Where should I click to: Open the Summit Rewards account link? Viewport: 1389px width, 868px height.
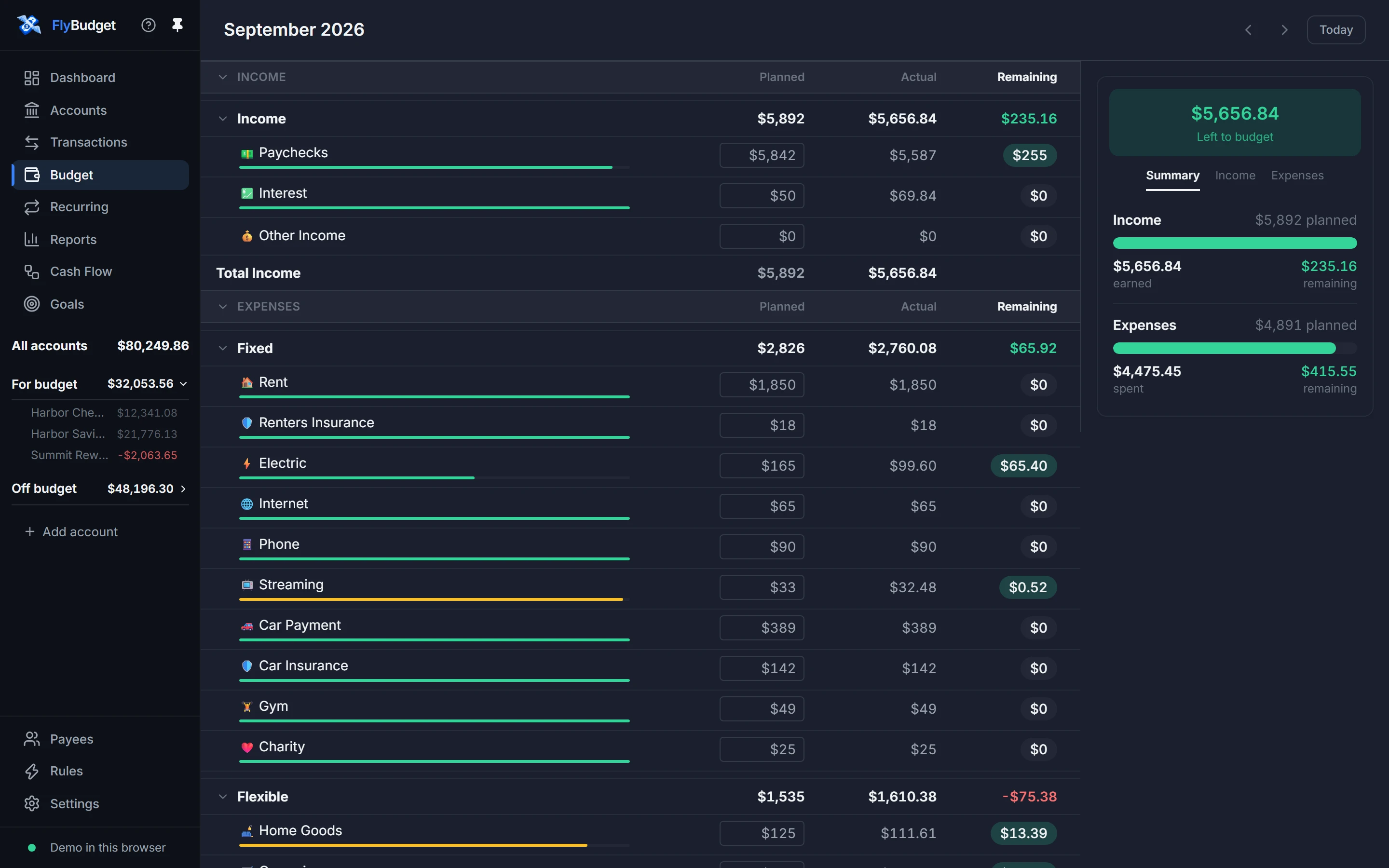[104, 455]
